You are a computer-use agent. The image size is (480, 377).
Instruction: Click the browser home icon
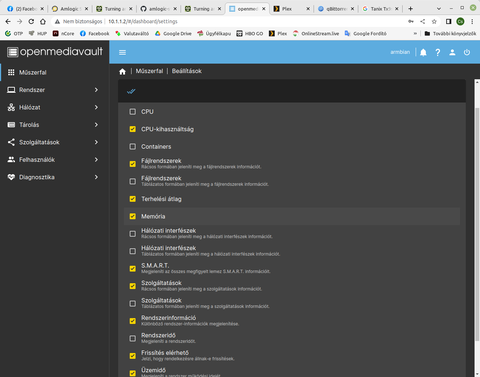[x=43, y=21]
